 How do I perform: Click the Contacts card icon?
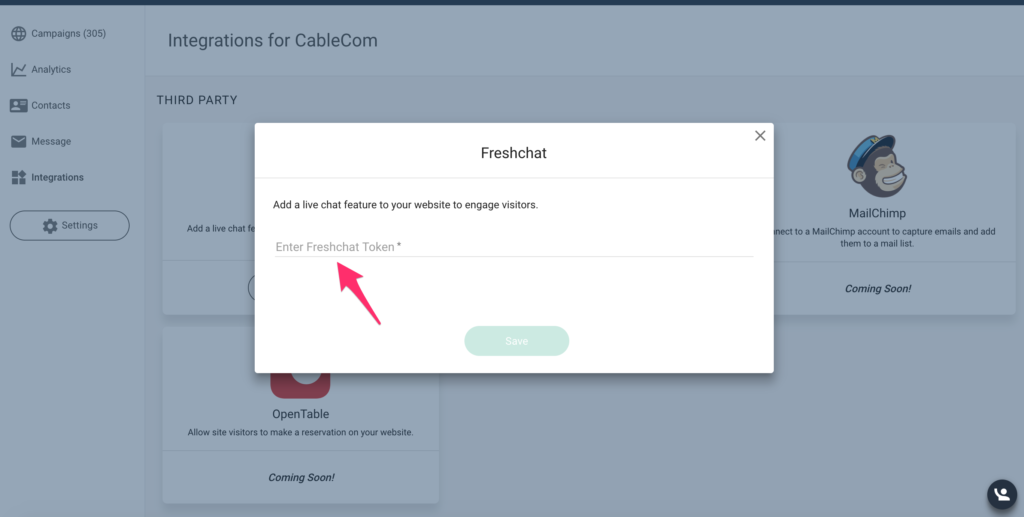(x=18, y=105)
